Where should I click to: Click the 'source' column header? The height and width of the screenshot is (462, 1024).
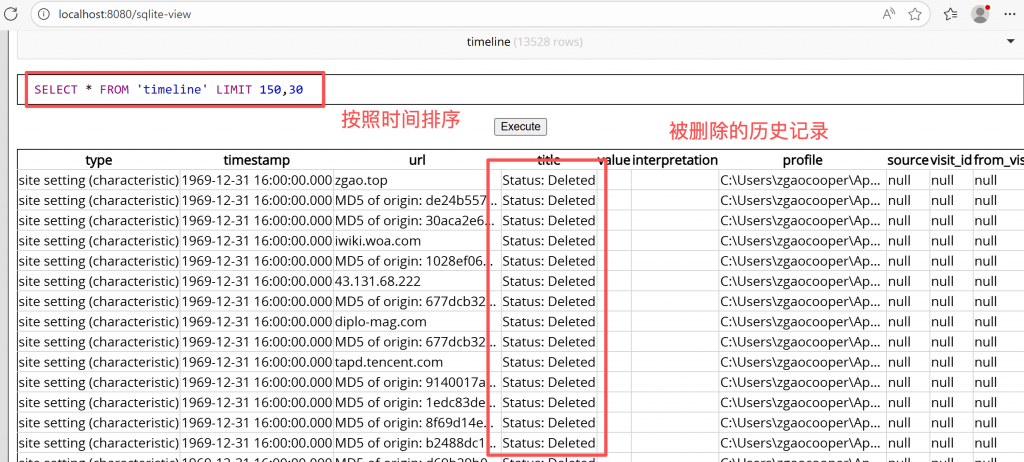click(x=907, y=160)
